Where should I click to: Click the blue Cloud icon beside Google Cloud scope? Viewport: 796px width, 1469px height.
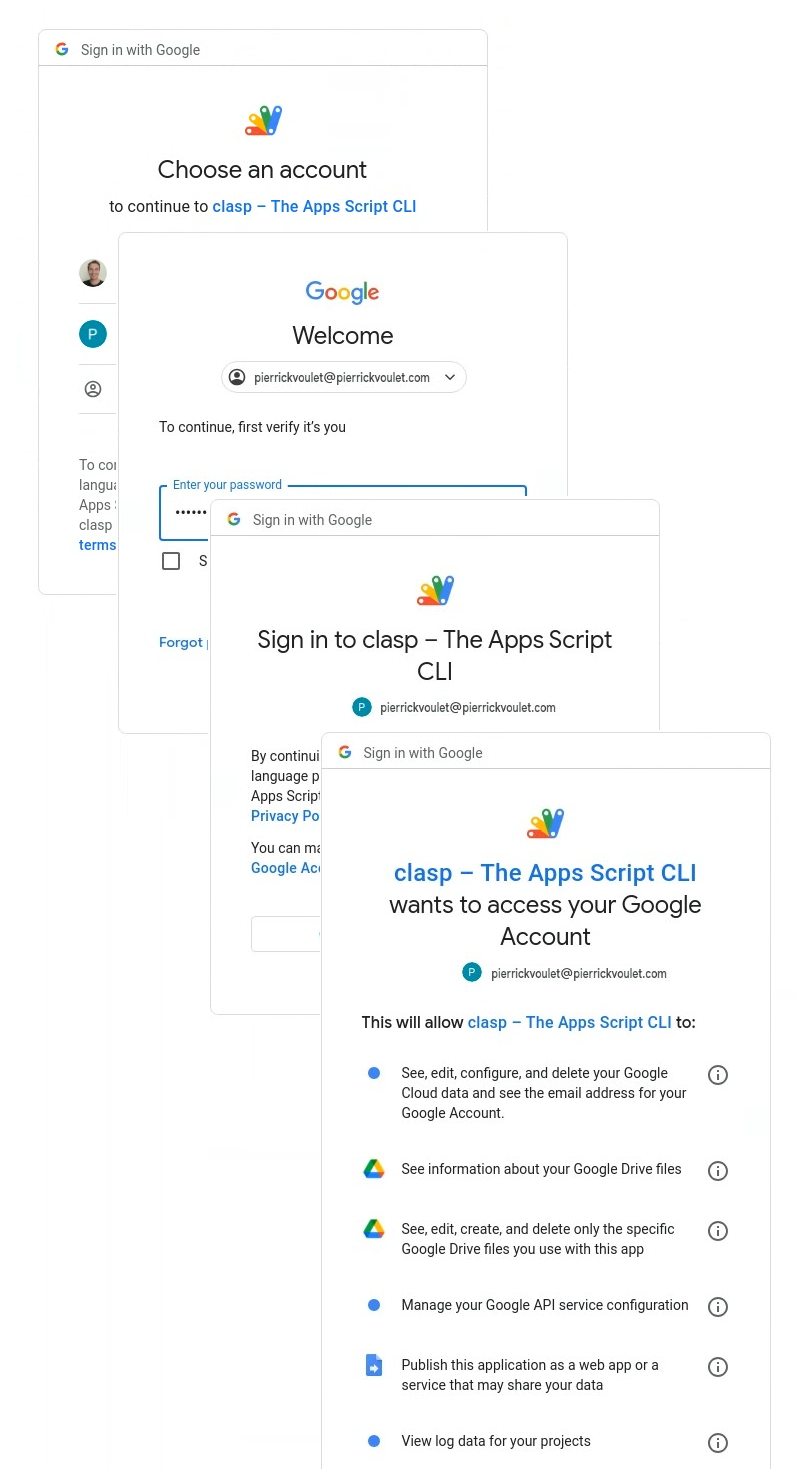(x=373, y=1072)
